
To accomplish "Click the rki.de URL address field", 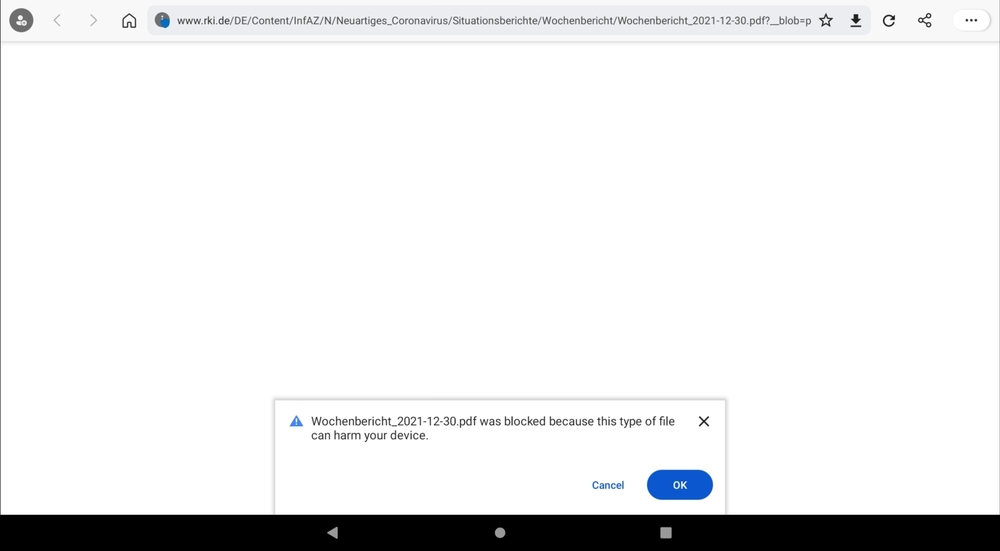I will point(494,20).
